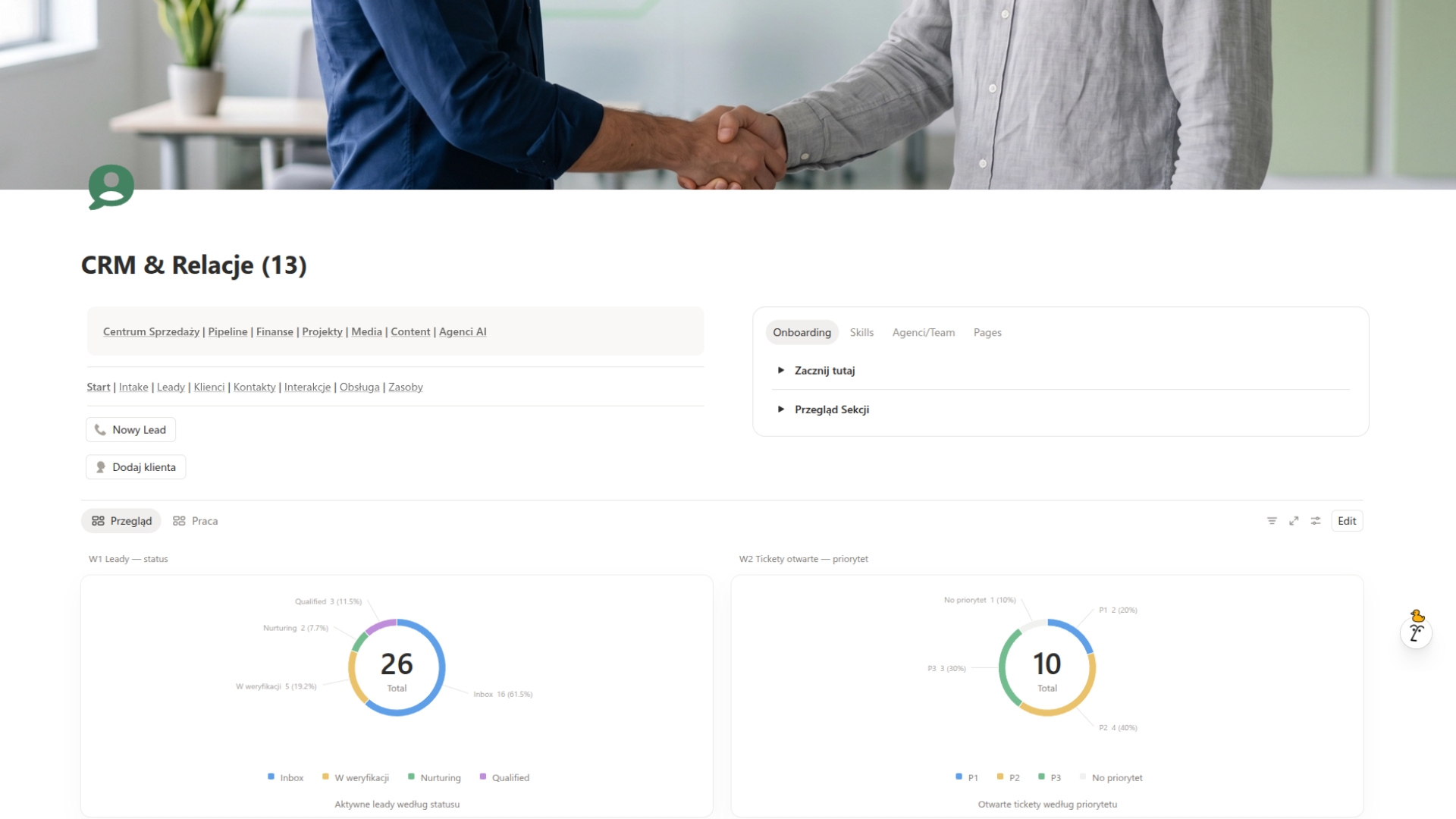Viewport: 1456px width, 819px height.
Task: Open Centrum Sprzedaży link
Action: 151,331
